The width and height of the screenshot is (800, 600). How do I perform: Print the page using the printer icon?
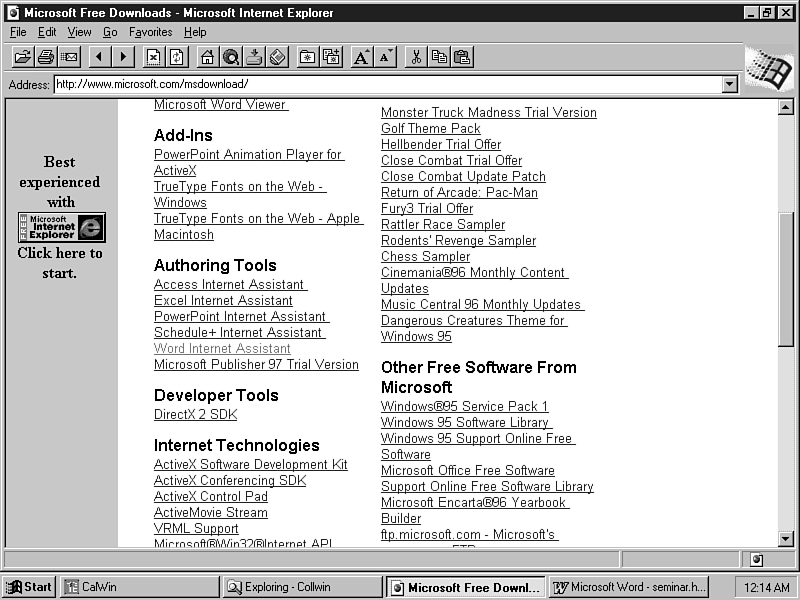click(46, 57)
